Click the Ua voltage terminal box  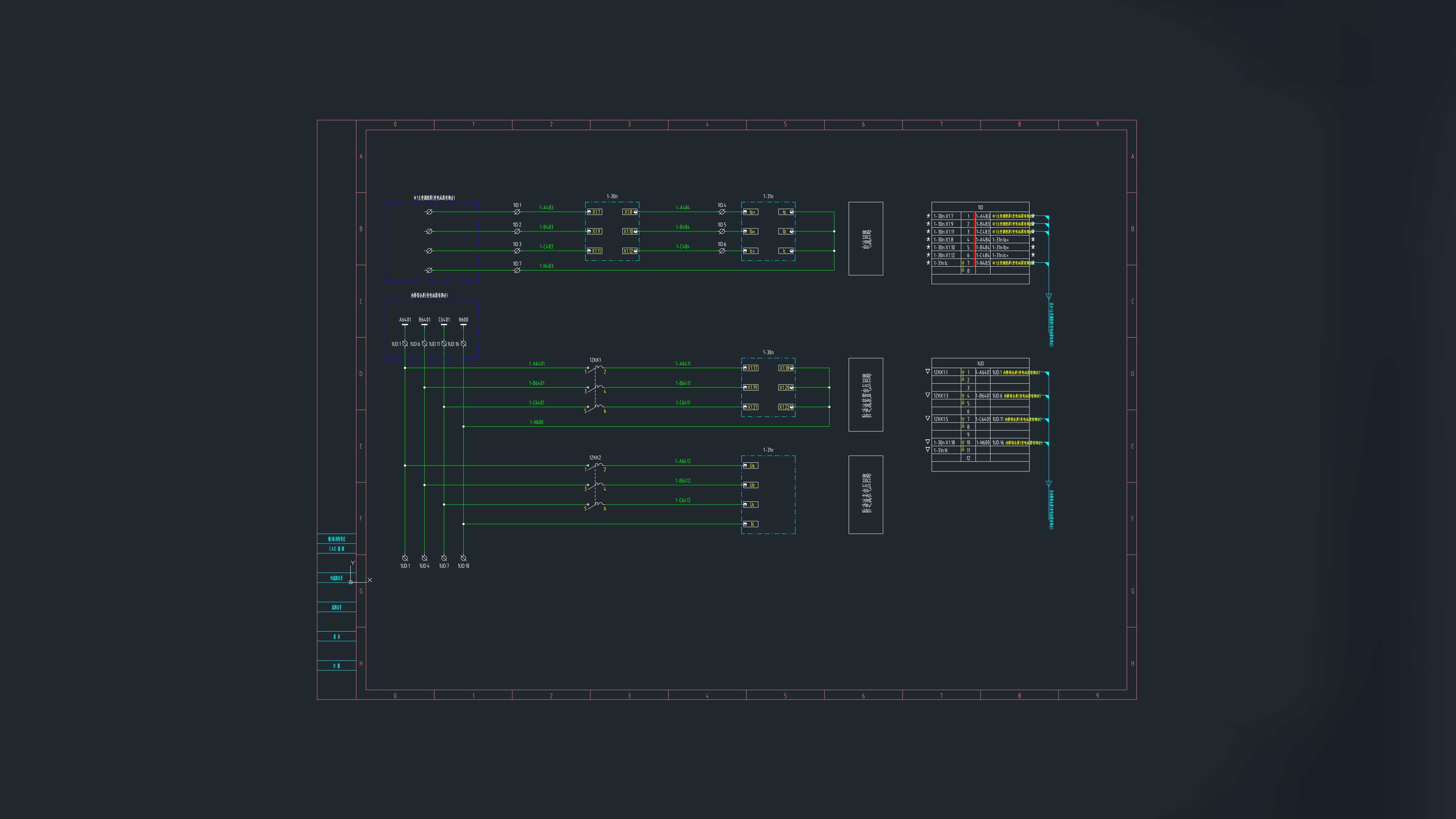pyautogui.click(x=751, y=466)
